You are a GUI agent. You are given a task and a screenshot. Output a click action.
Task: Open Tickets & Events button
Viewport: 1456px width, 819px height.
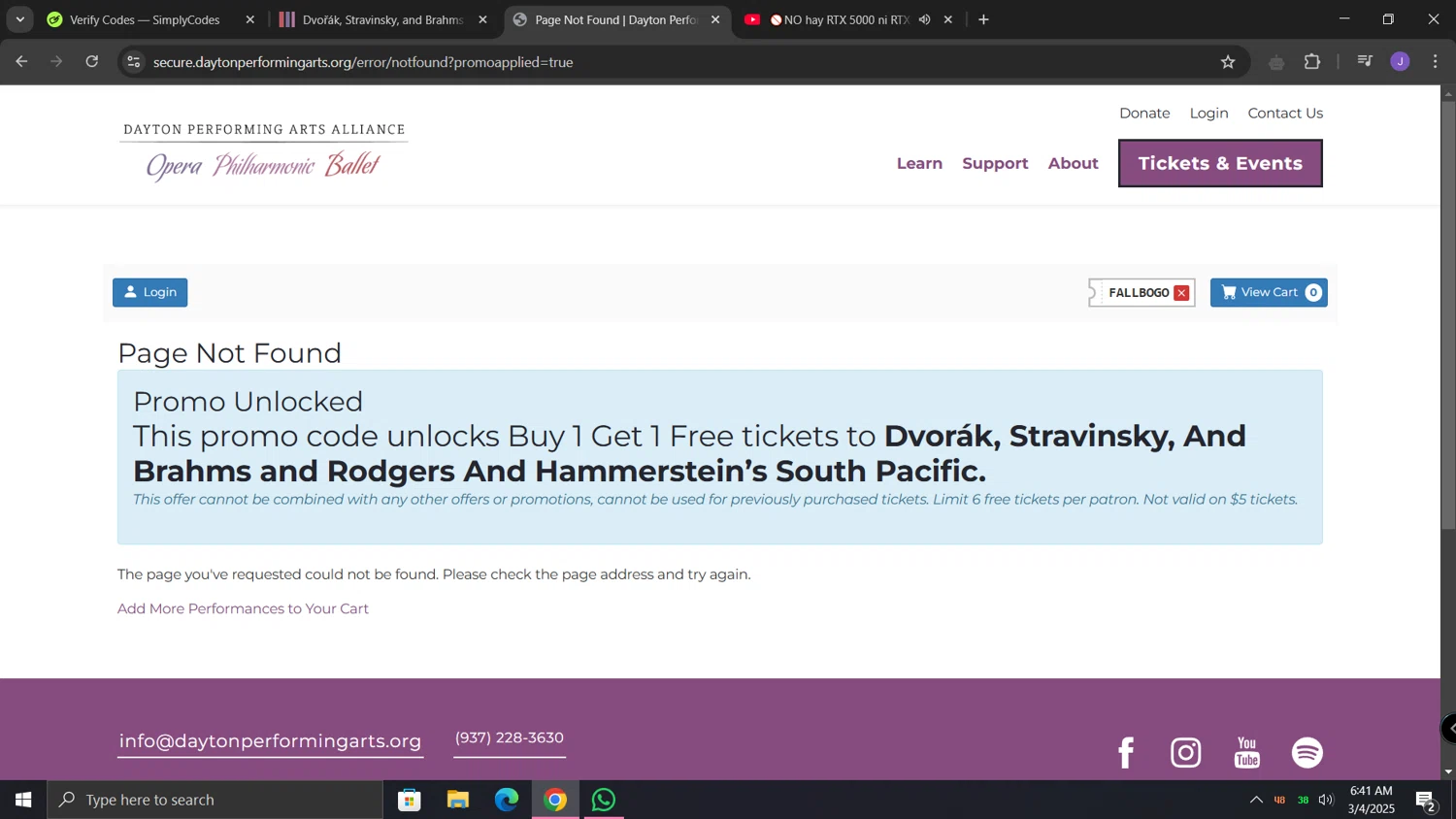(1220, 163)
